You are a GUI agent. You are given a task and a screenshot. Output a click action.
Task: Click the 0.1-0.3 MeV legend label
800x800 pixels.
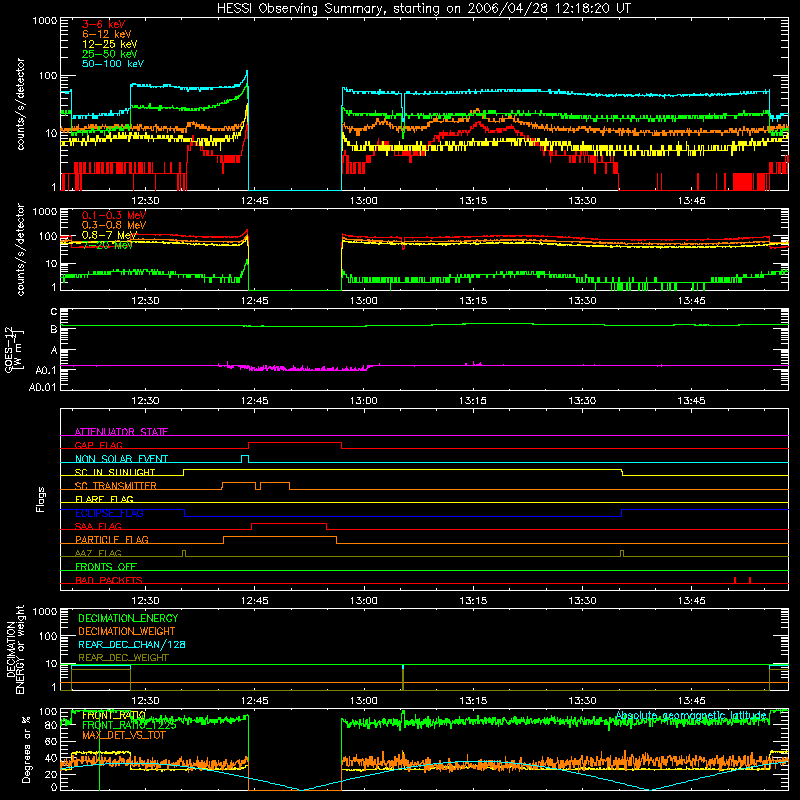[114, 215]
